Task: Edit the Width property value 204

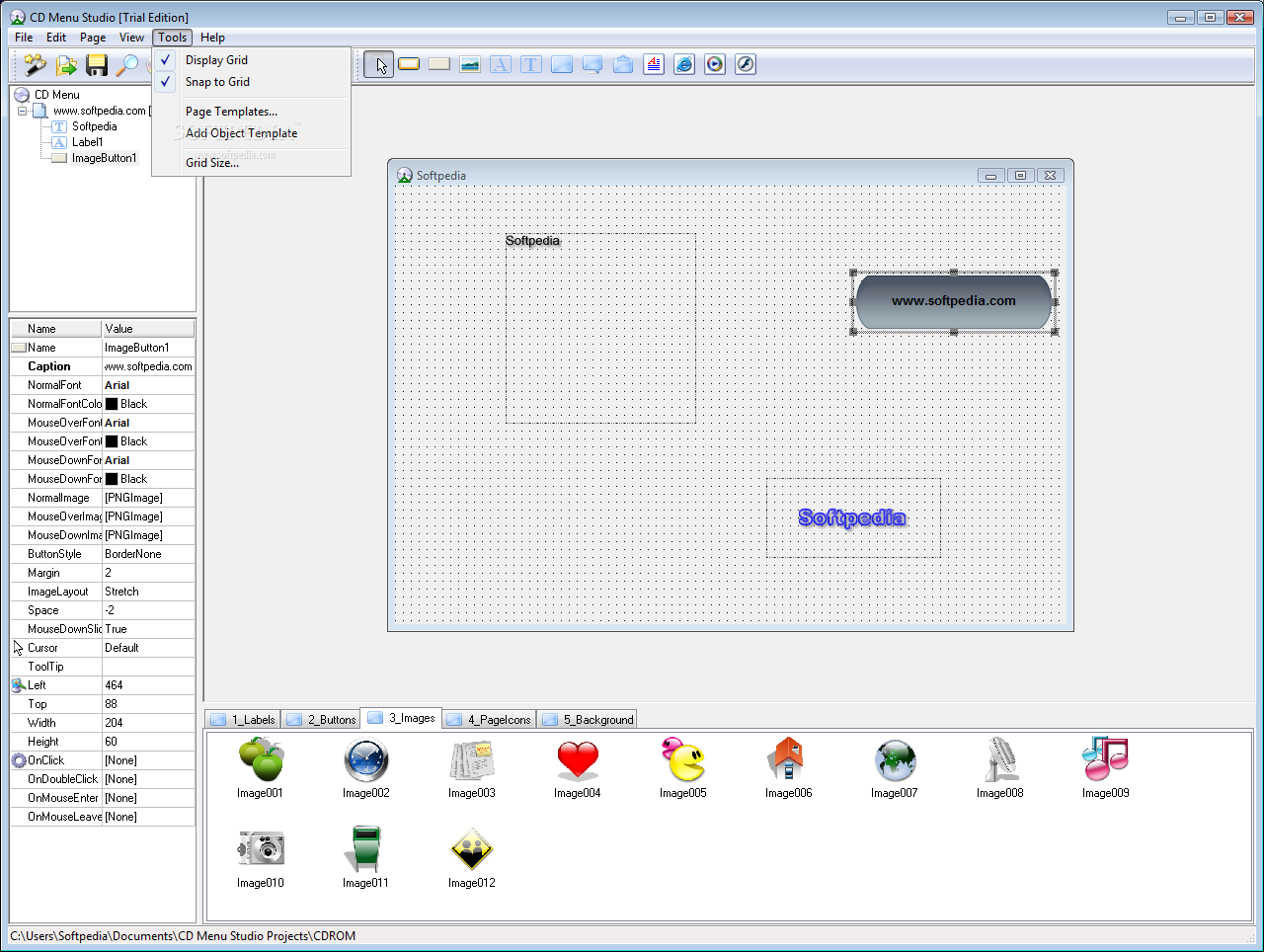Action: point(148,723)
